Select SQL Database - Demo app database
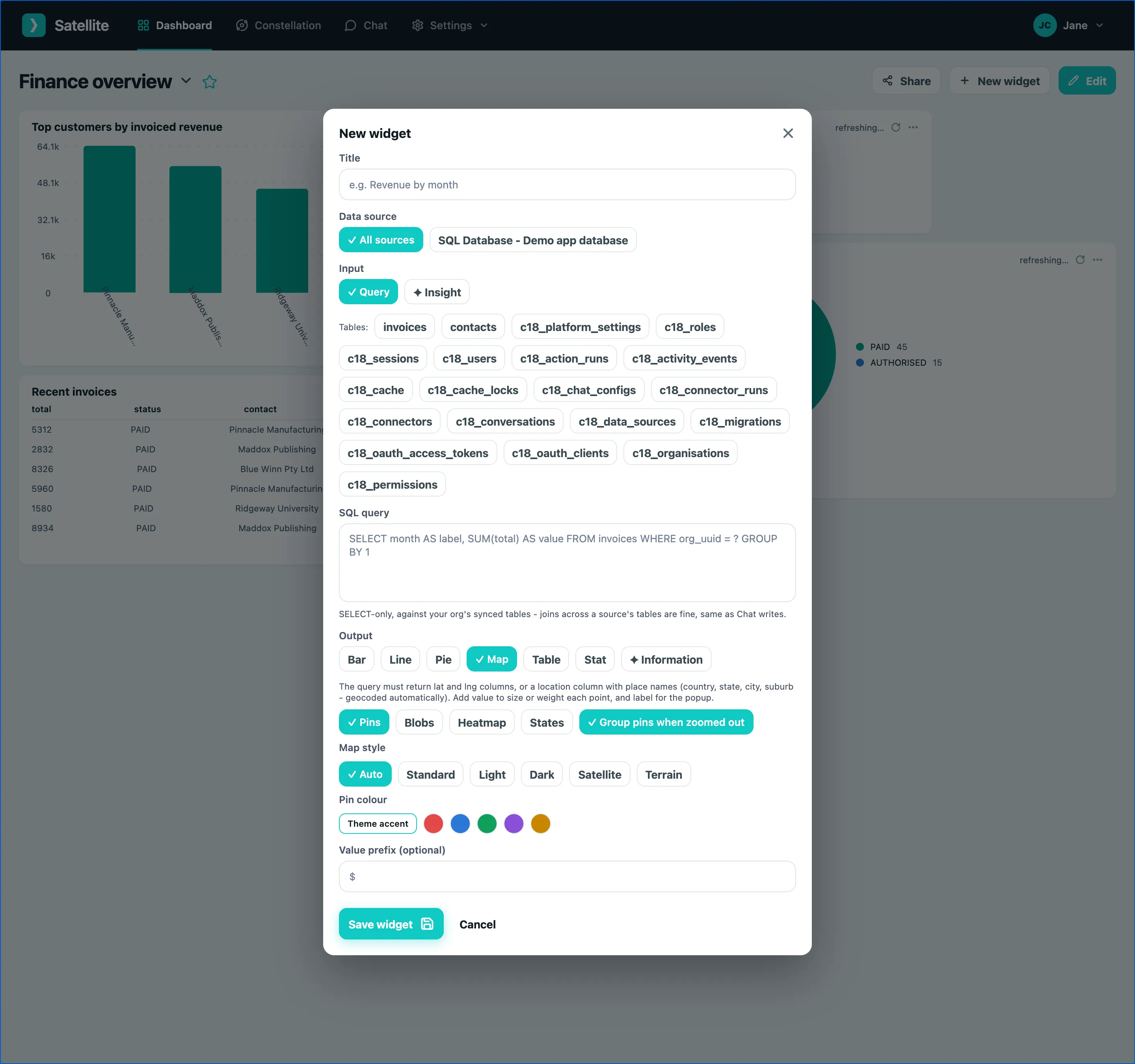 click(x=533, y=240)
